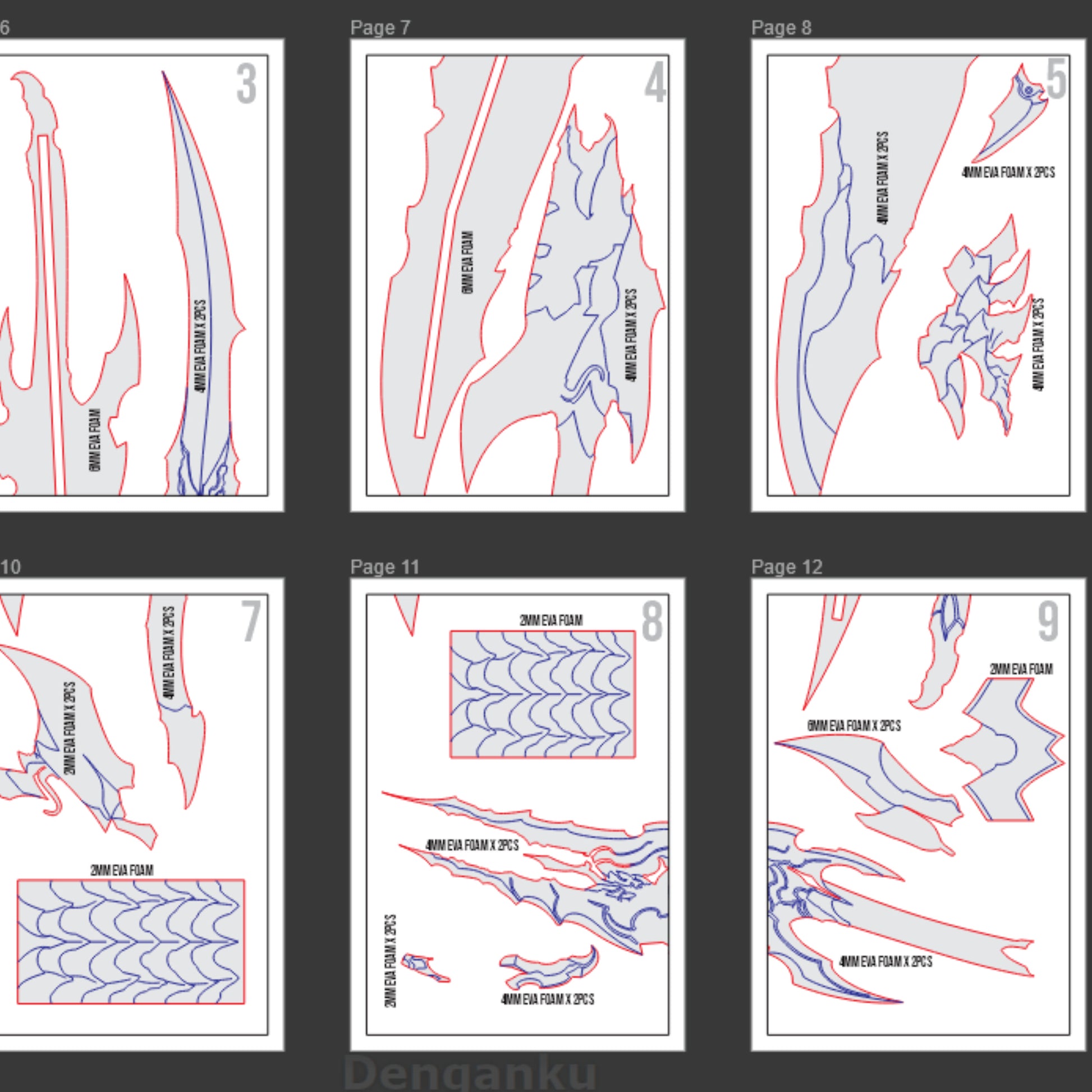
Task: Select the scale pattern rectangle beside number 8
Action: (x=543, y=694)
